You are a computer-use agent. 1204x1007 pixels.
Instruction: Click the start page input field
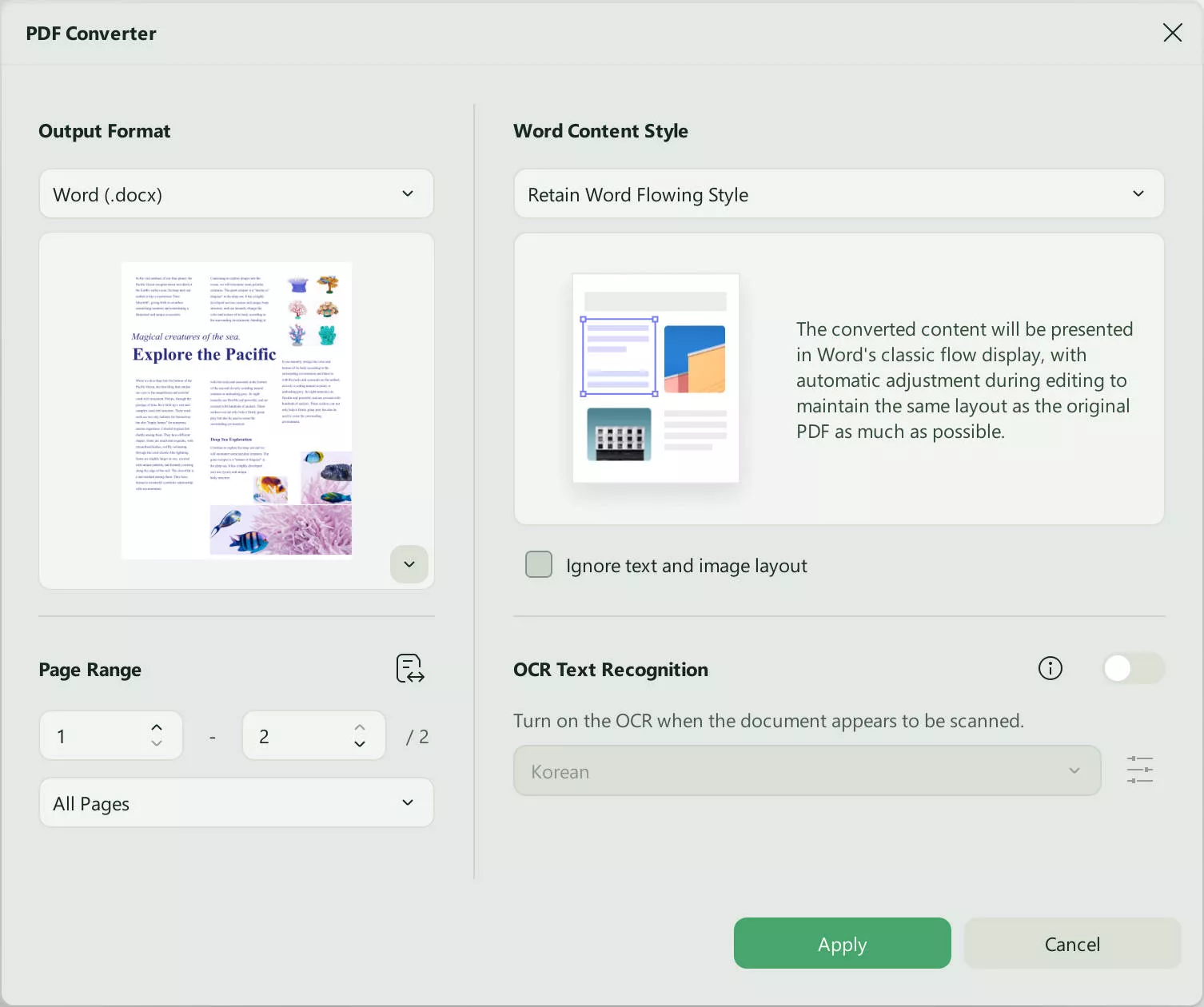(96, 735)
